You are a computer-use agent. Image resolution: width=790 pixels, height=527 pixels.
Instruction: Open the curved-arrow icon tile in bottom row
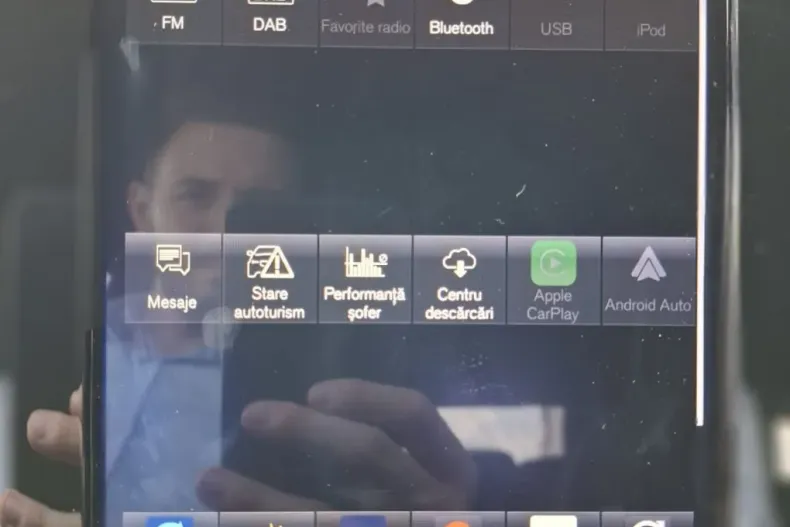click(x=647, y=521)
